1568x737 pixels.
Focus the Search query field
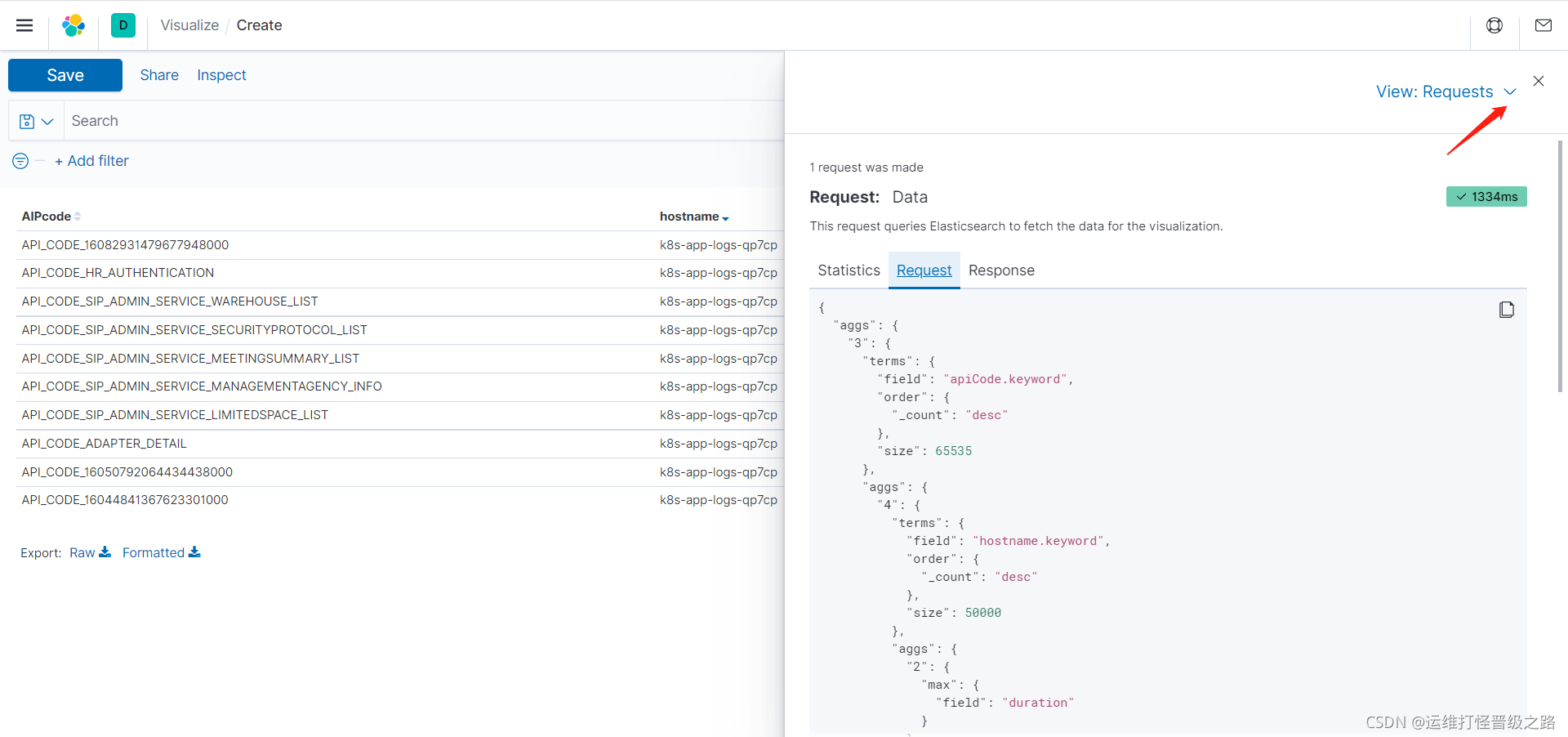click(424, 121)
